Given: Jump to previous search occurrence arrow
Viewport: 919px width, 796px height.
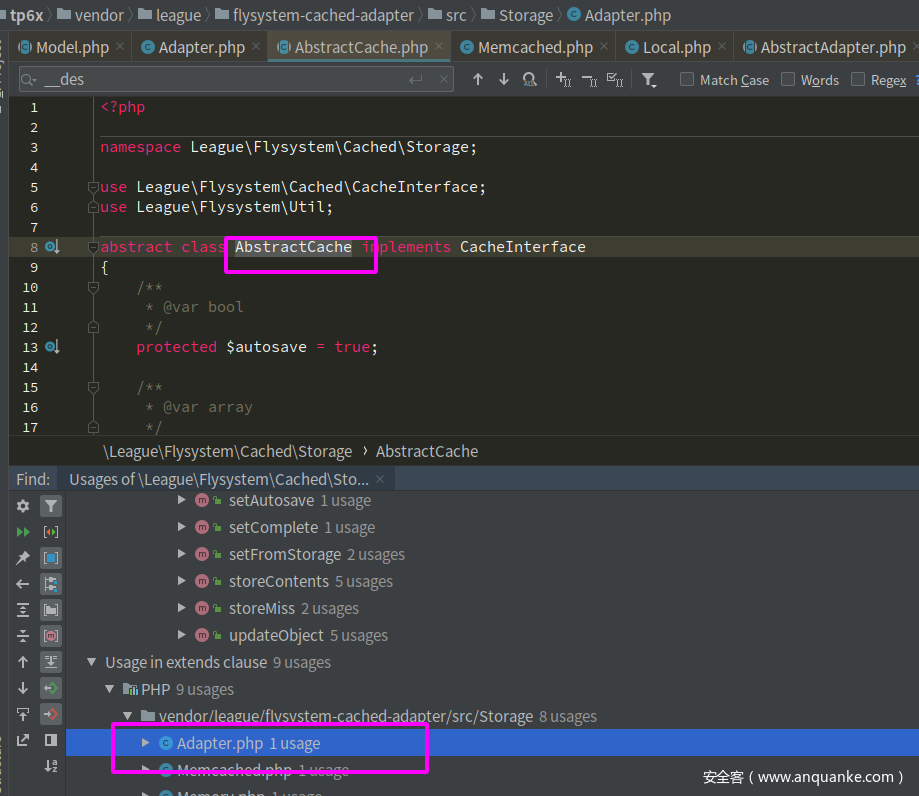Looking at the screenshot, I should click(x=478, y=80).
